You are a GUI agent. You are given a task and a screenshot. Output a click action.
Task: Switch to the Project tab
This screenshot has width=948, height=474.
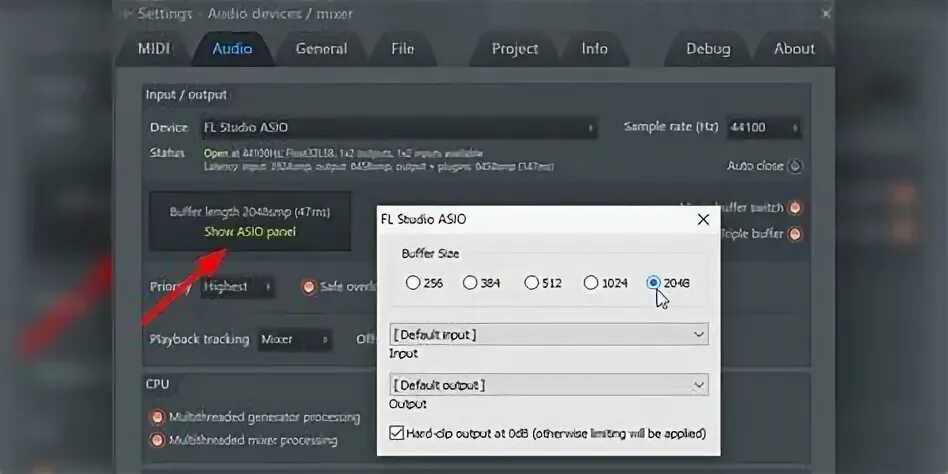(515, 49)
